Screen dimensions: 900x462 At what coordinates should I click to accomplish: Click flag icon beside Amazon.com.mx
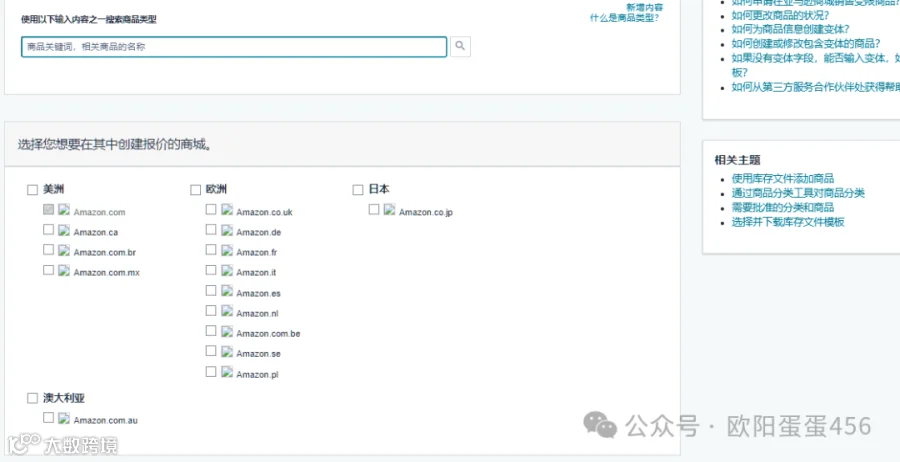point(64,270)
